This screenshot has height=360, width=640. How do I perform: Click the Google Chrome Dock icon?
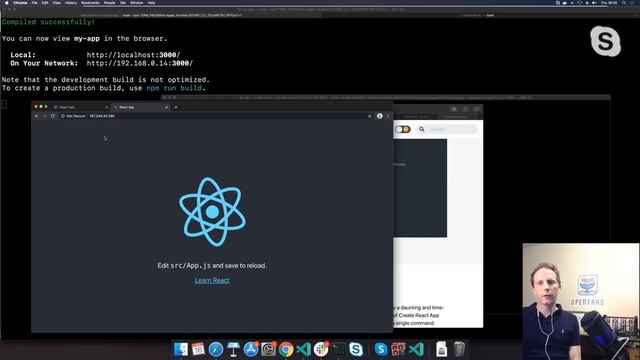286,349
